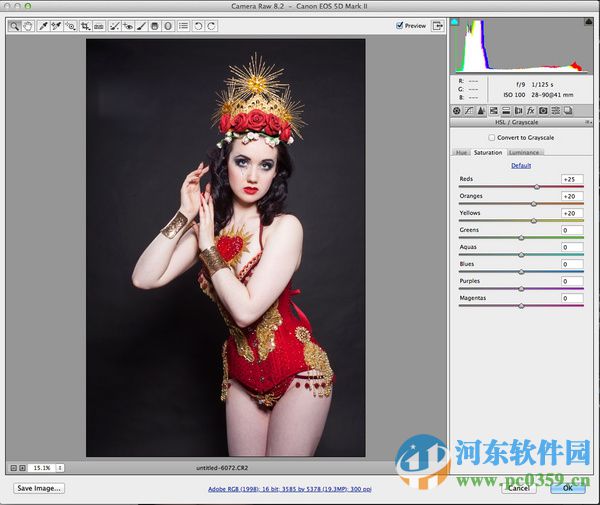
Task: Open the Basic panel tab
Action: pyautogui.click(x=457, y=111)
